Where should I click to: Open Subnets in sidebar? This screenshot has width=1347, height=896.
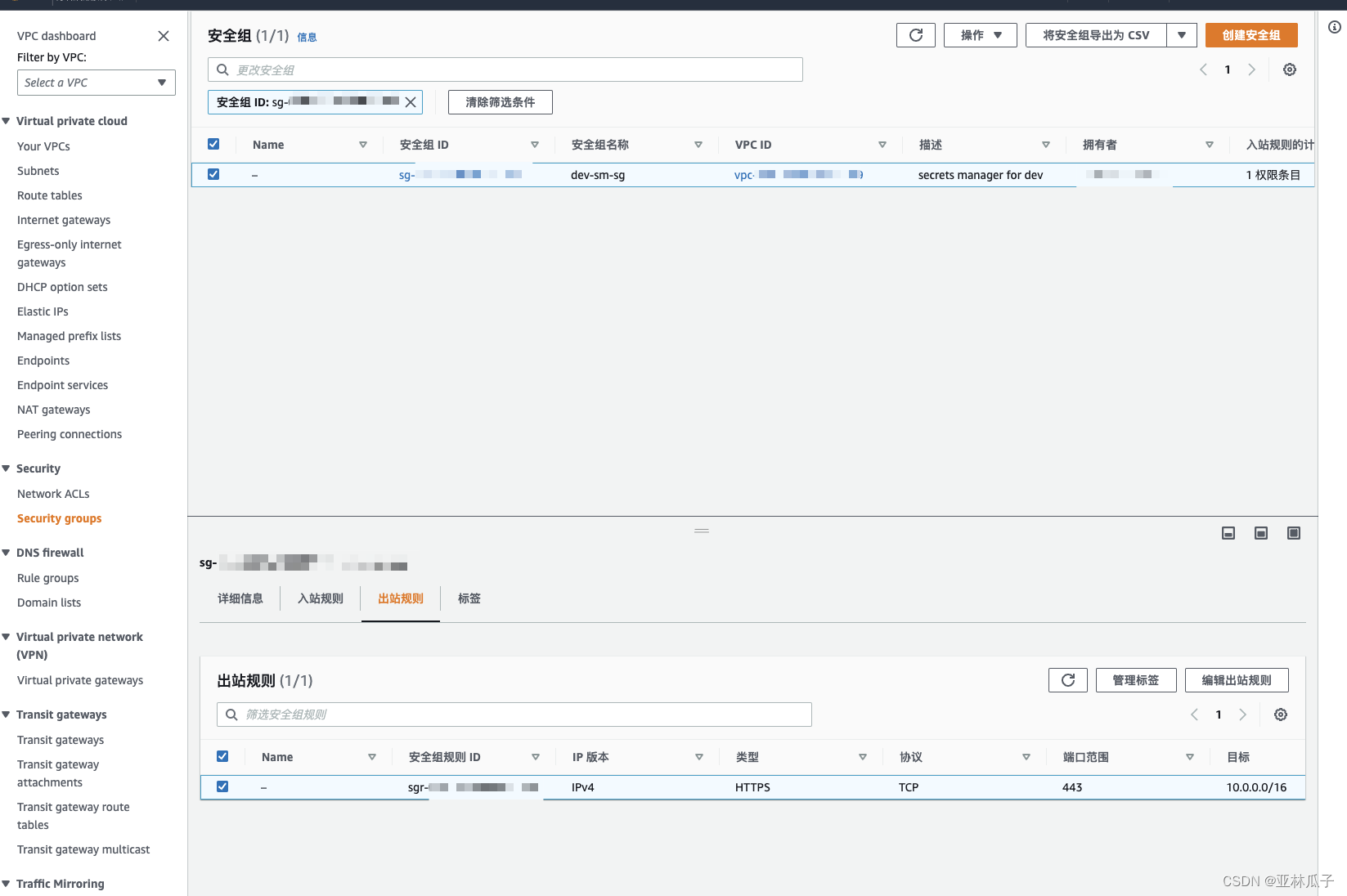pos(38,171)
